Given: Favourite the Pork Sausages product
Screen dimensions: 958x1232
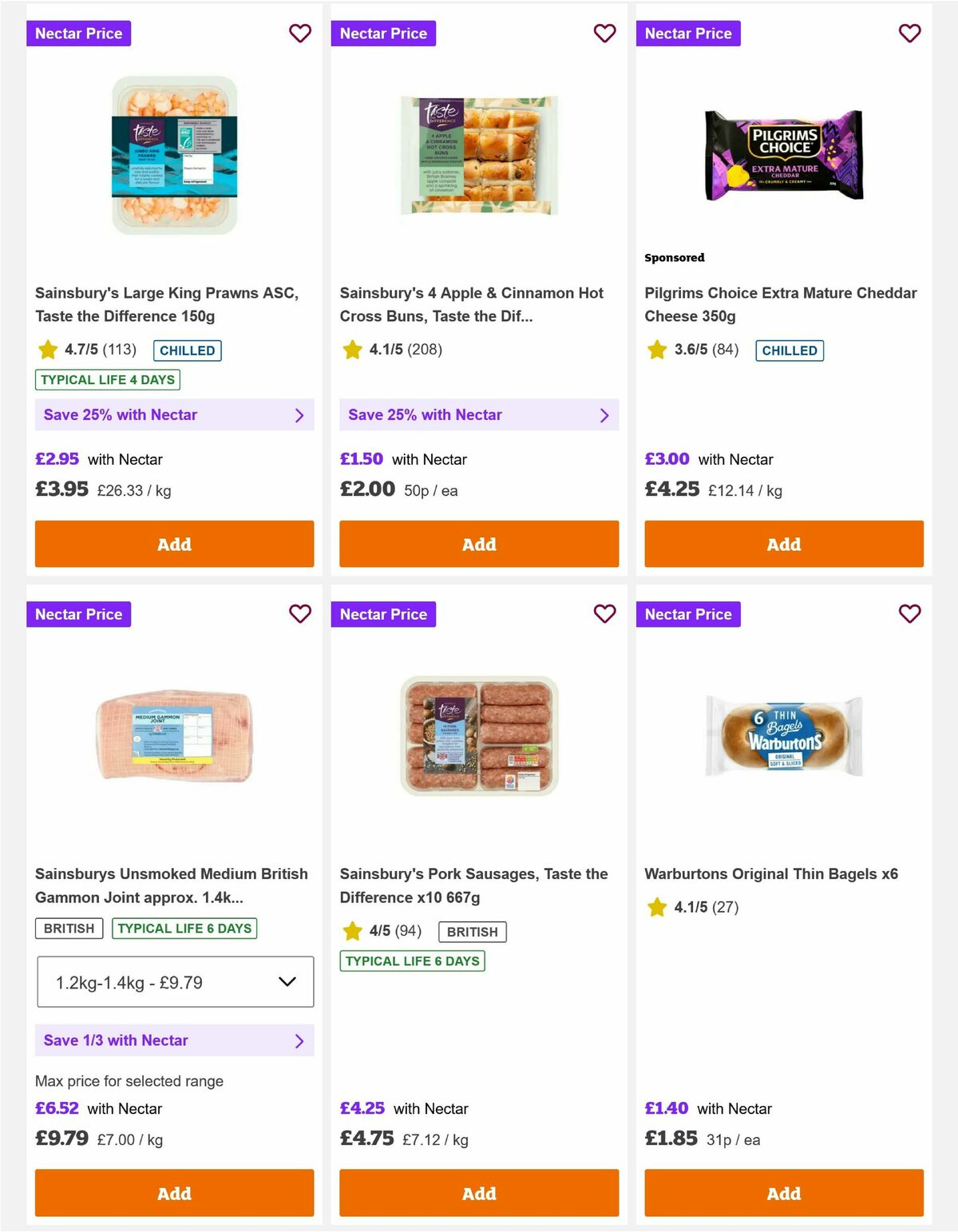Looking at the screenshot, I should [x=604, y=614].
